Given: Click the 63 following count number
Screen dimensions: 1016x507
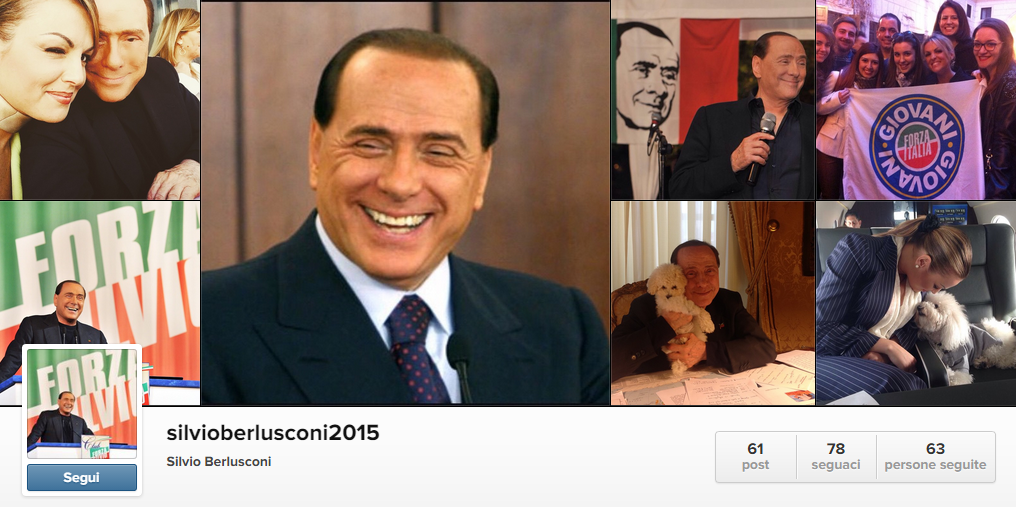Looking at the screenshot, I should 935,449.
